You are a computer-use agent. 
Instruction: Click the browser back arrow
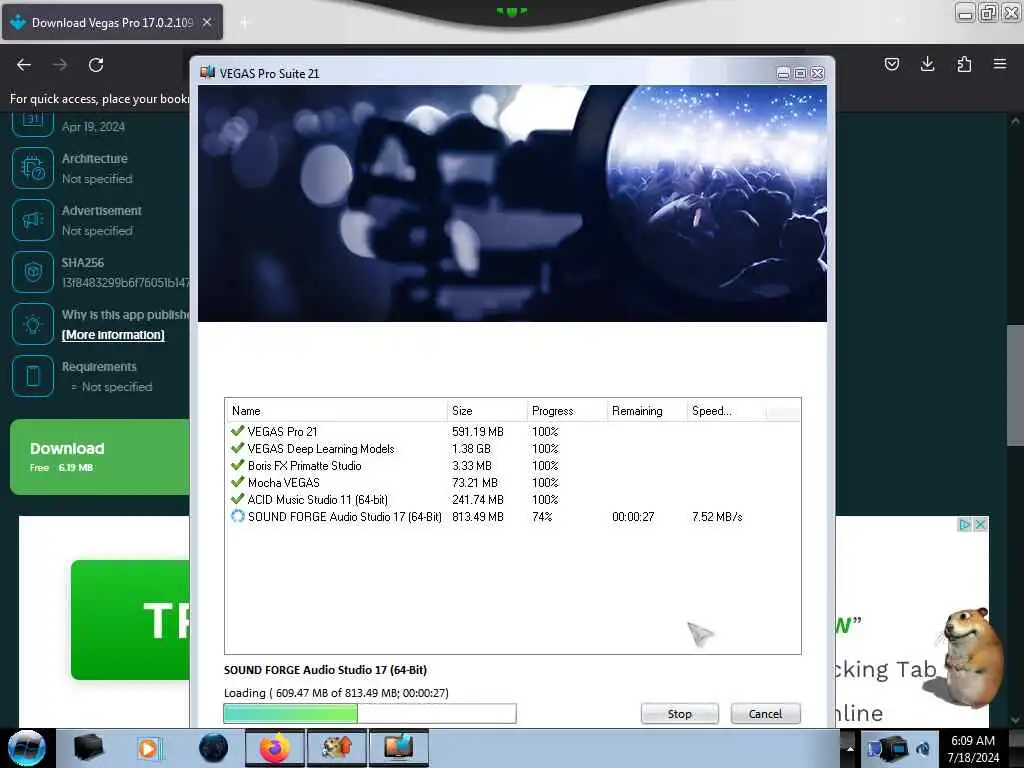point(24,65)
